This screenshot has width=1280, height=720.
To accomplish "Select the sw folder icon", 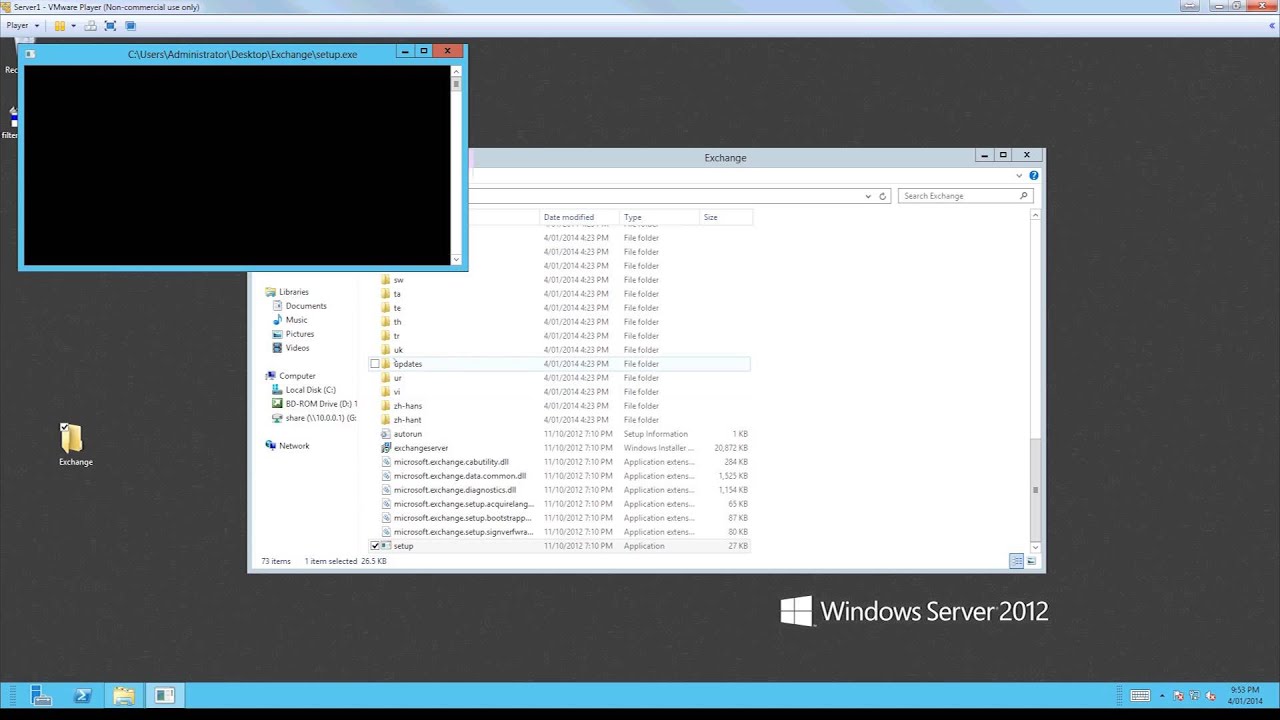I will [386, 280].
